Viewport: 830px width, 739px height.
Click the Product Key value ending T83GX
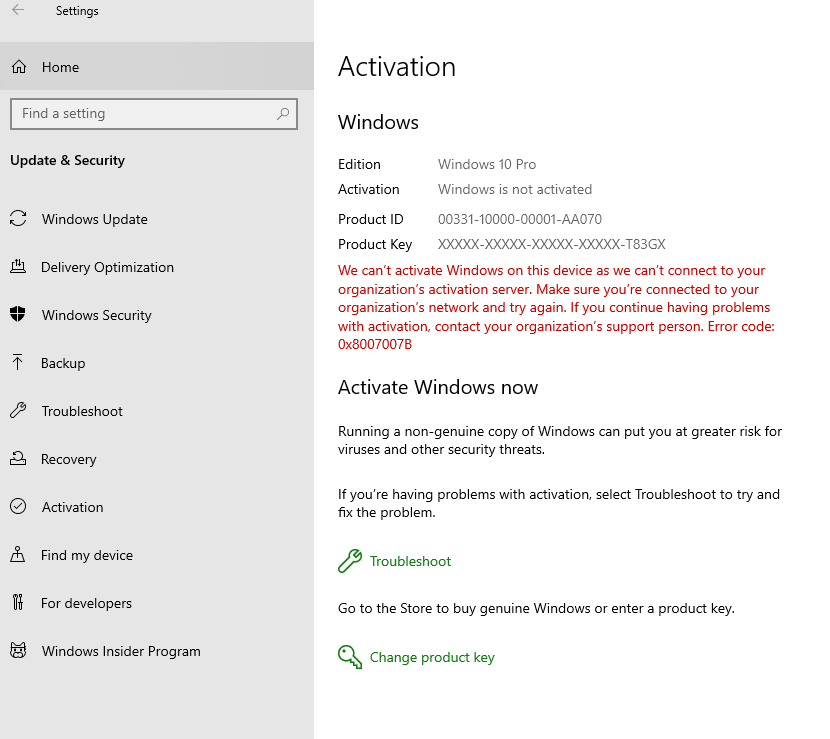click(x=552, y=244)
